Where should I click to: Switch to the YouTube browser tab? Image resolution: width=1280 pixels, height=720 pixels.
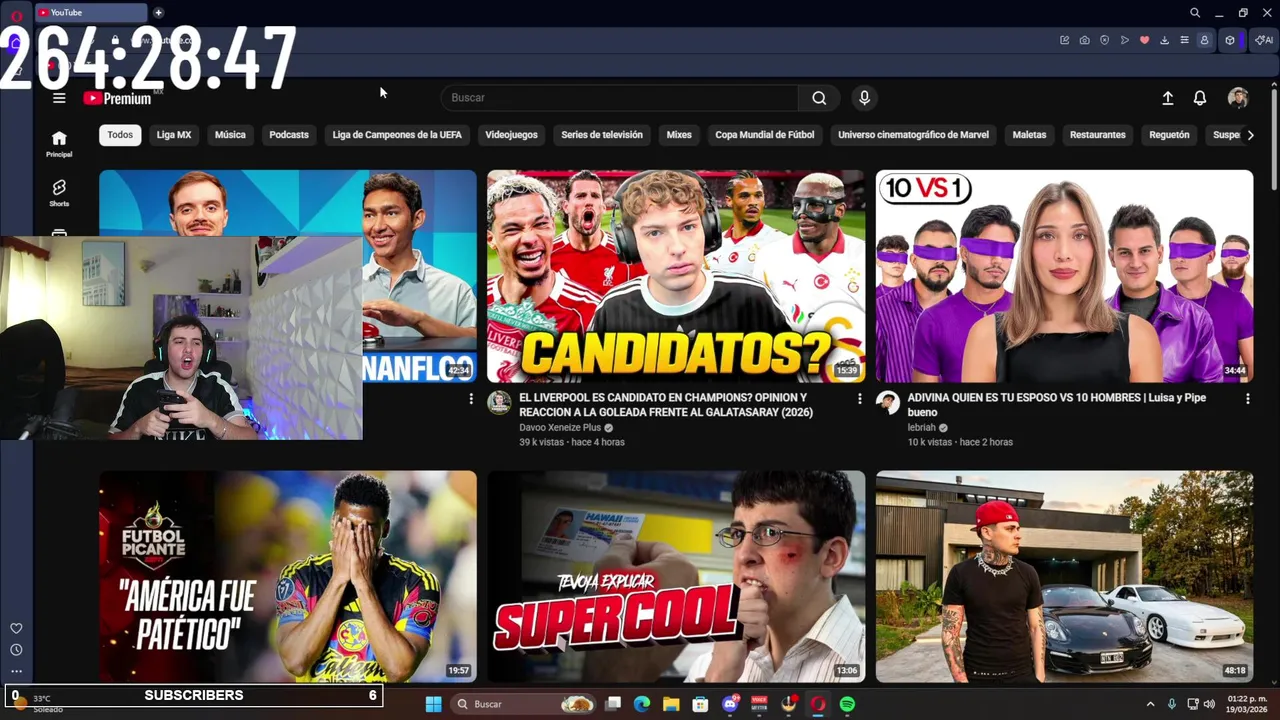tap(90, 13)
